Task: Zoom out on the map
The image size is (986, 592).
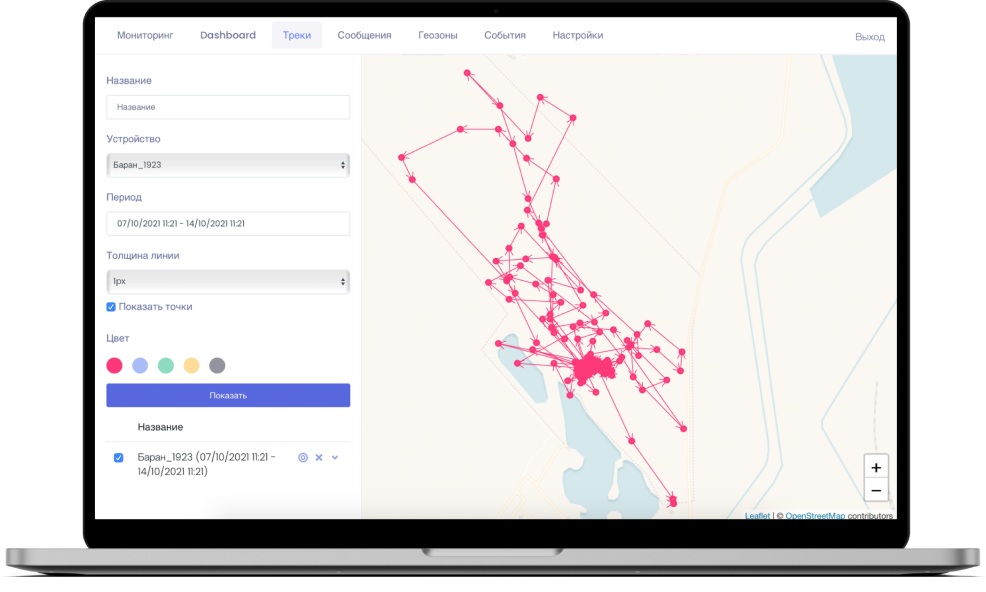Action: pos(876,491)
